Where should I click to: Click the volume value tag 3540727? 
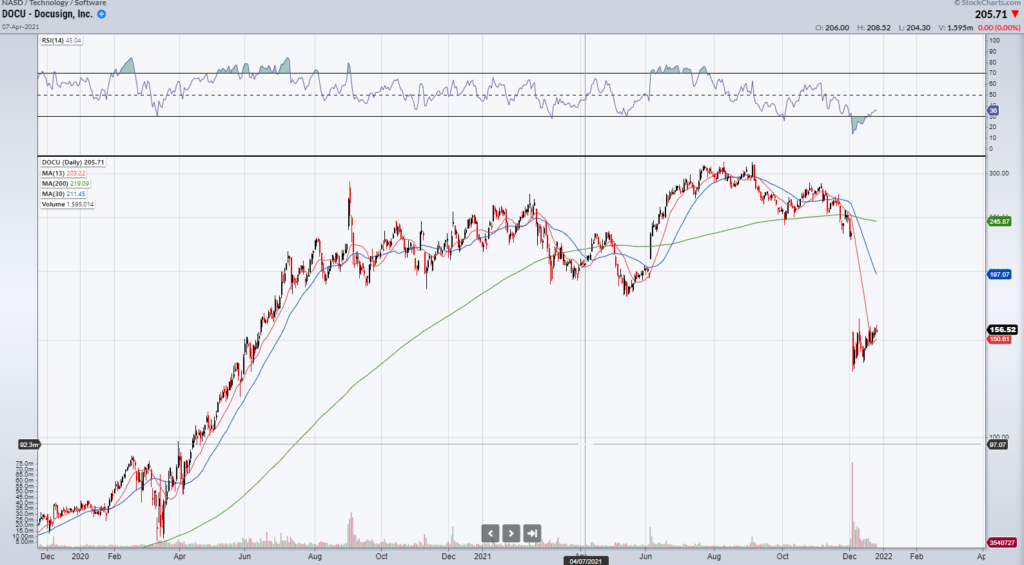tap(1002, 541)
